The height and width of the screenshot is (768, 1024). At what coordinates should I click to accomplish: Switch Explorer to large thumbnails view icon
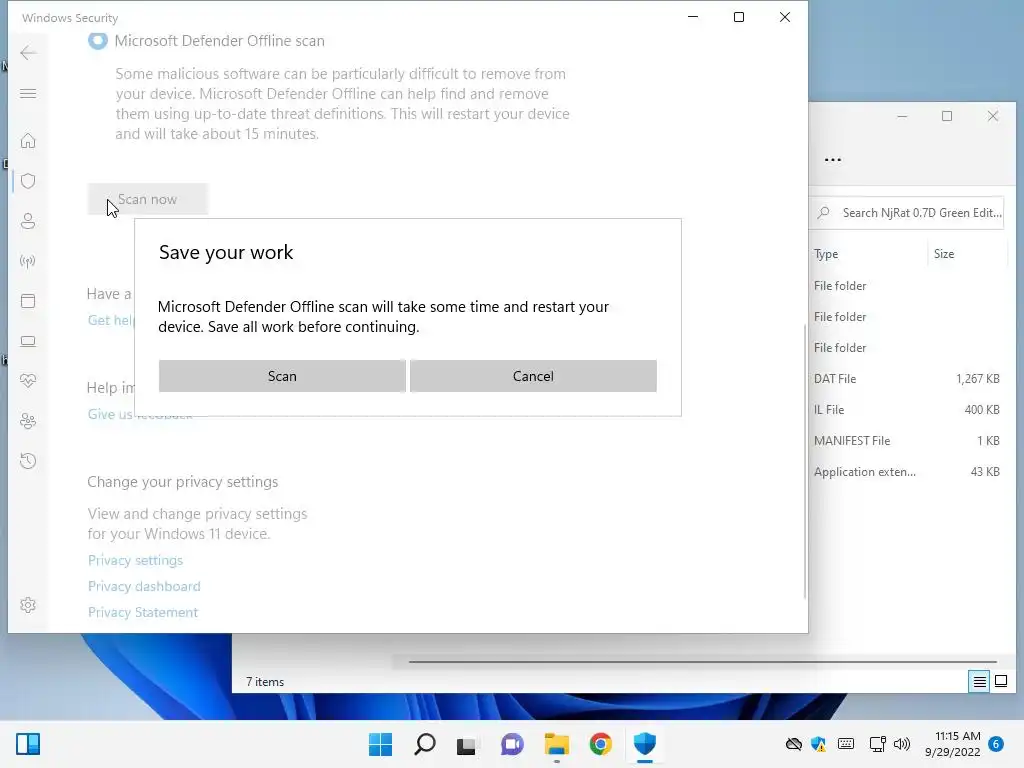(1000, 682)
